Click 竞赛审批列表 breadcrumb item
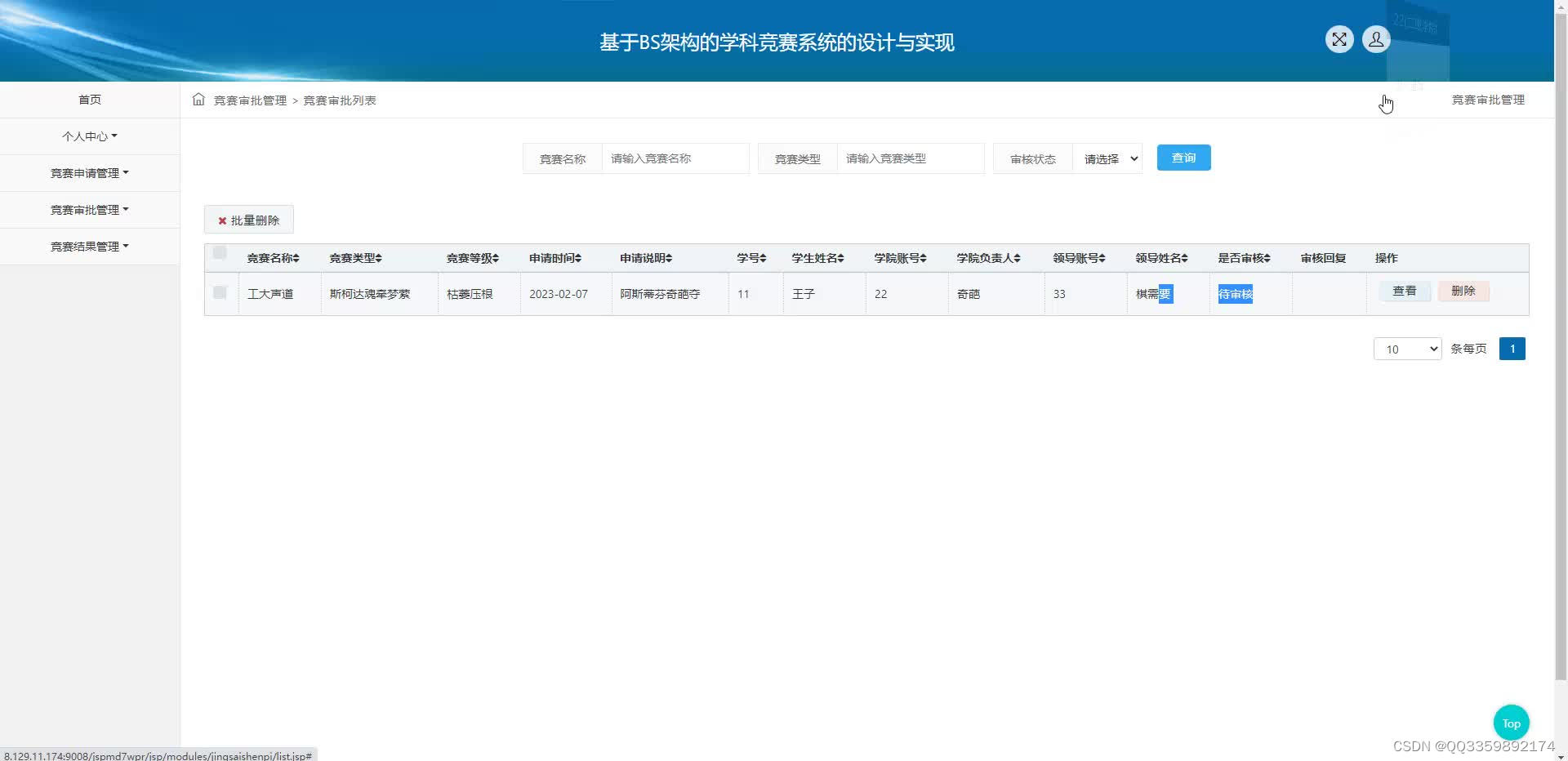Image resolution: width=1568 pixels, height=761 pixels. [340, 100]
